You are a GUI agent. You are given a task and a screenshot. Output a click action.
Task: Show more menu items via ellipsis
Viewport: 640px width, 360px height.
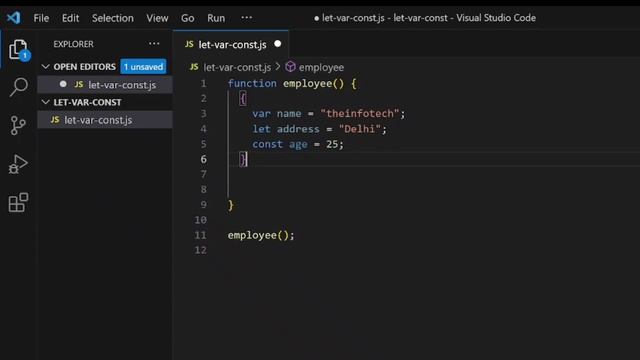pos(247,18)
